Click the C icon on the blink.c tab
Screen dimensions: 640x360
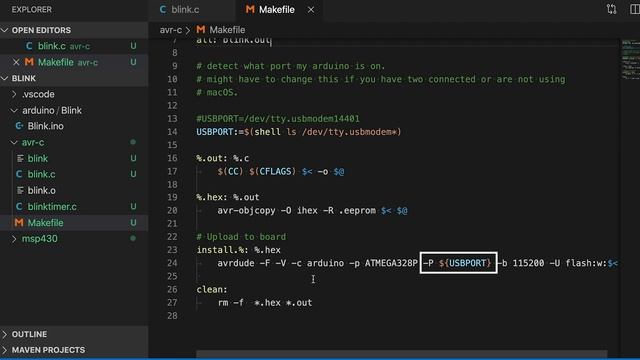[x=163, y=9]
